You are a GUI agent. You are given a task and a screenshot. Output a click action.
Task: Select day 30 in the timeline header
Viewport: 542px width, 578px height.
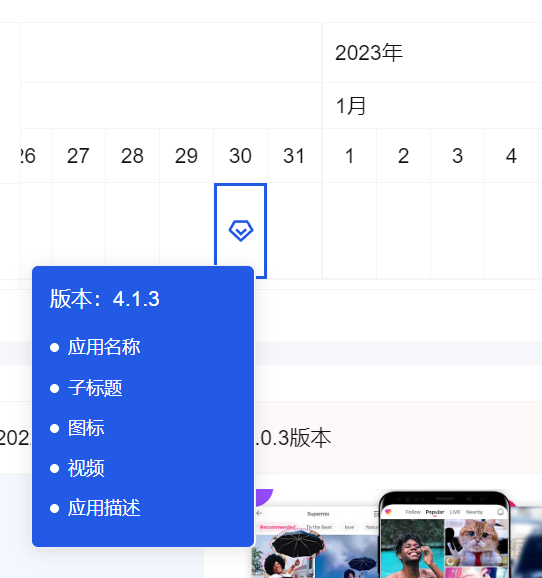pos(240,156)
